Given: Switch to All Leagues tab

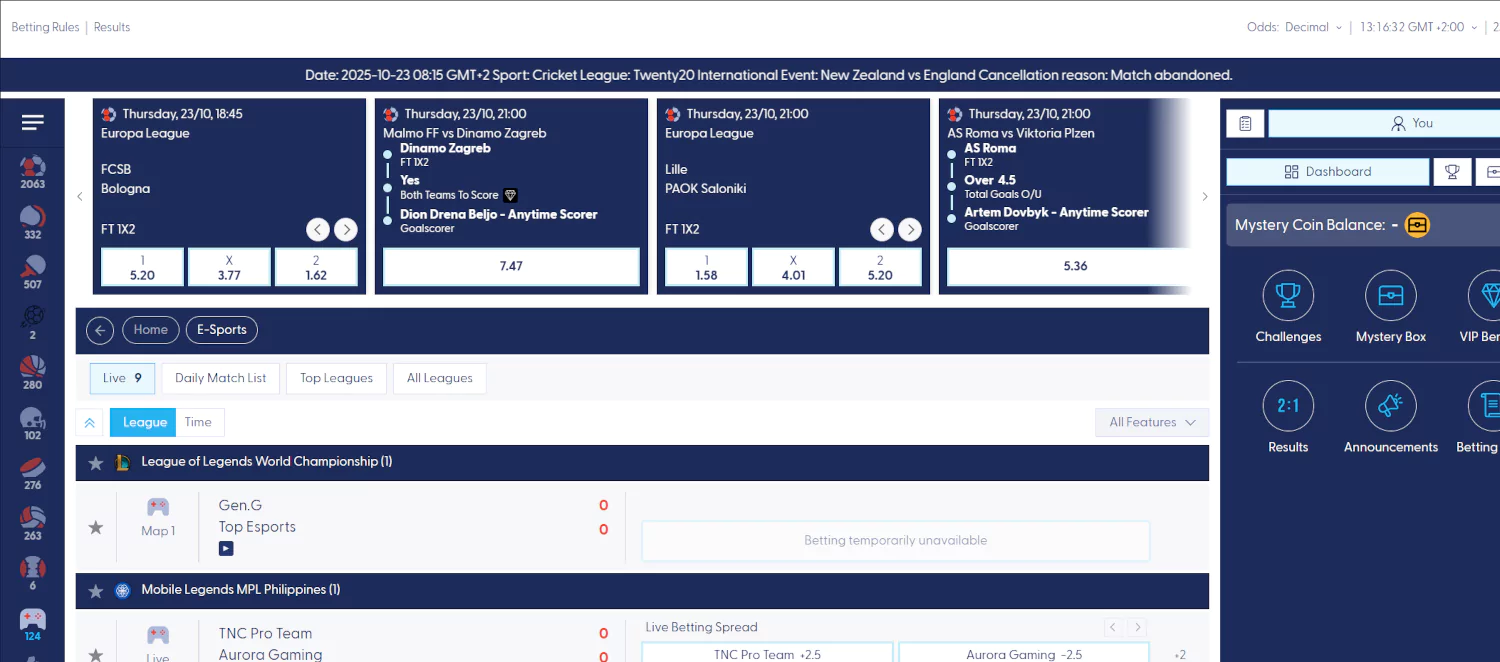Looking at the screenshot, I should [x=440, y=378].
